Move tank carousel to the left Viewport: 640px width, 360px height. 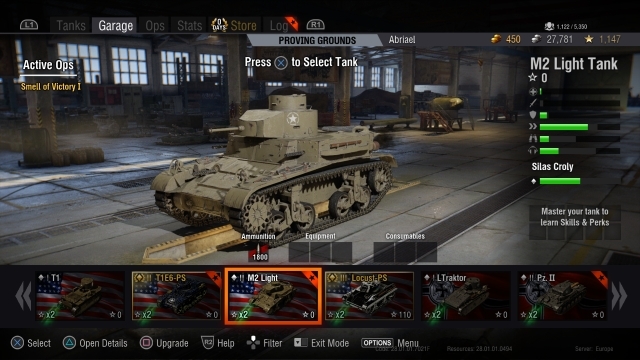[x=23, y=296]
